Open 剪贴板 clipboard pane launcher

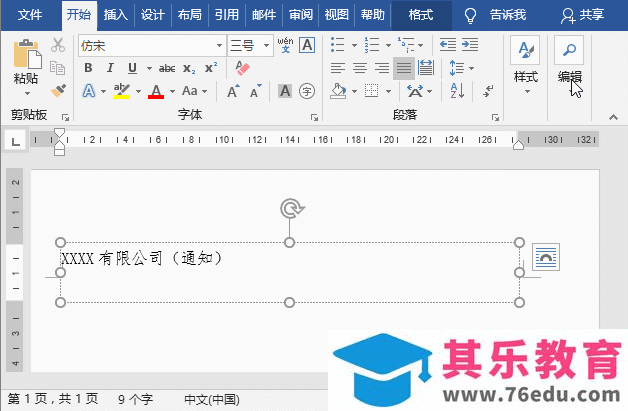pyautogui.click(x=65, y=117)
